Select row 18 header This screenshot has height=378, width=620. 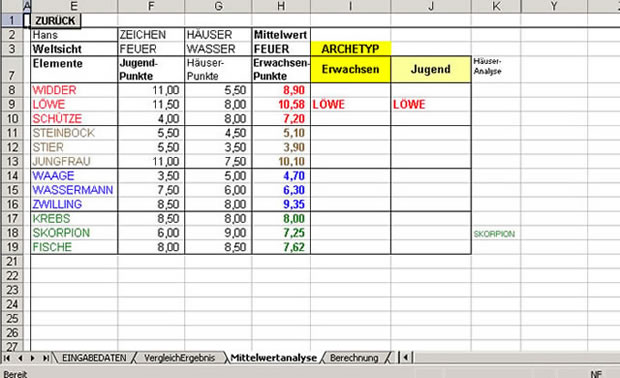click(x=12, y=233)
